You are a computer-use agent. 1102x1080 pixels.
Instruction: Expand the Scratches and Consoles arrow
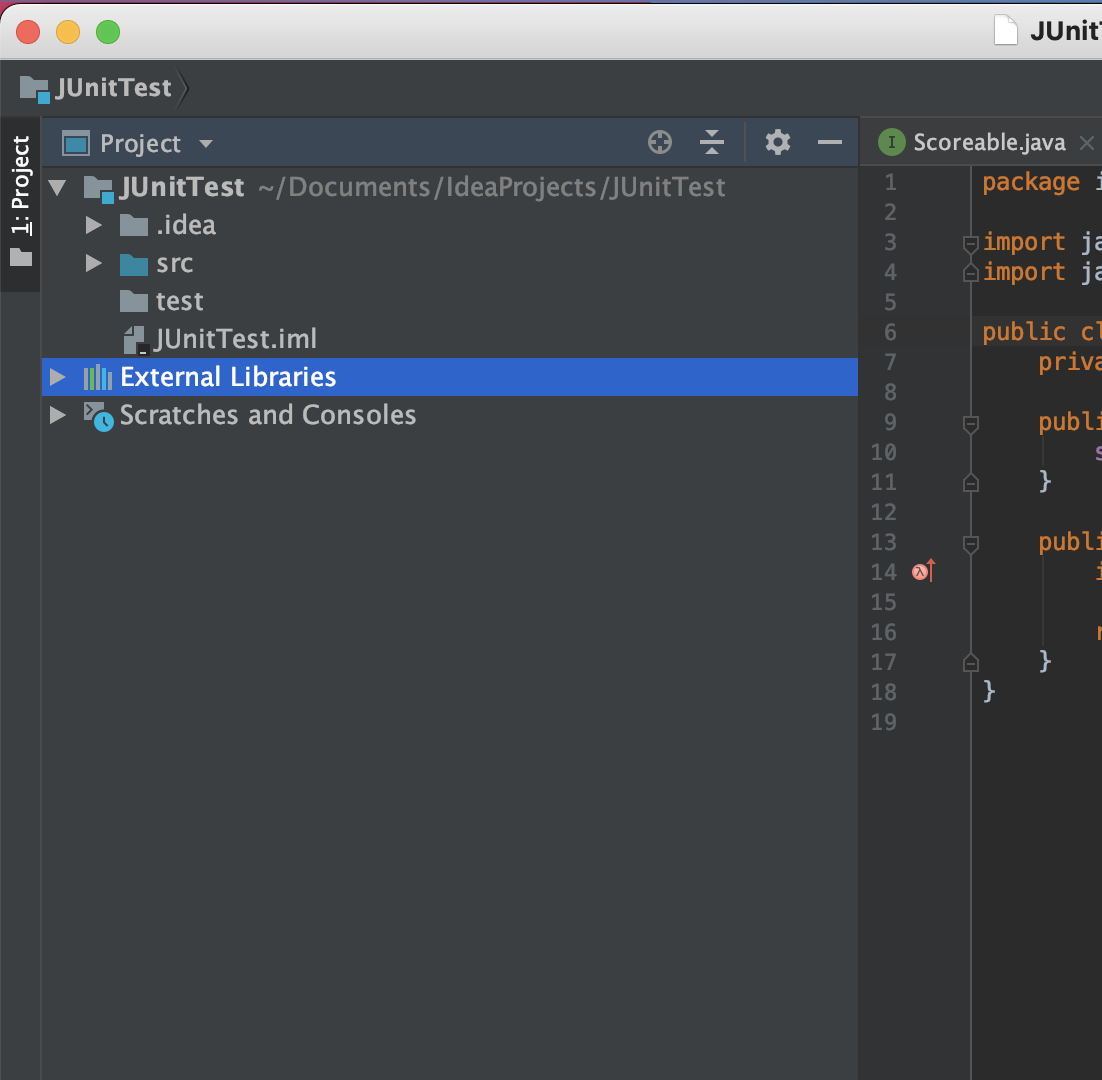[x=58, y=415]
